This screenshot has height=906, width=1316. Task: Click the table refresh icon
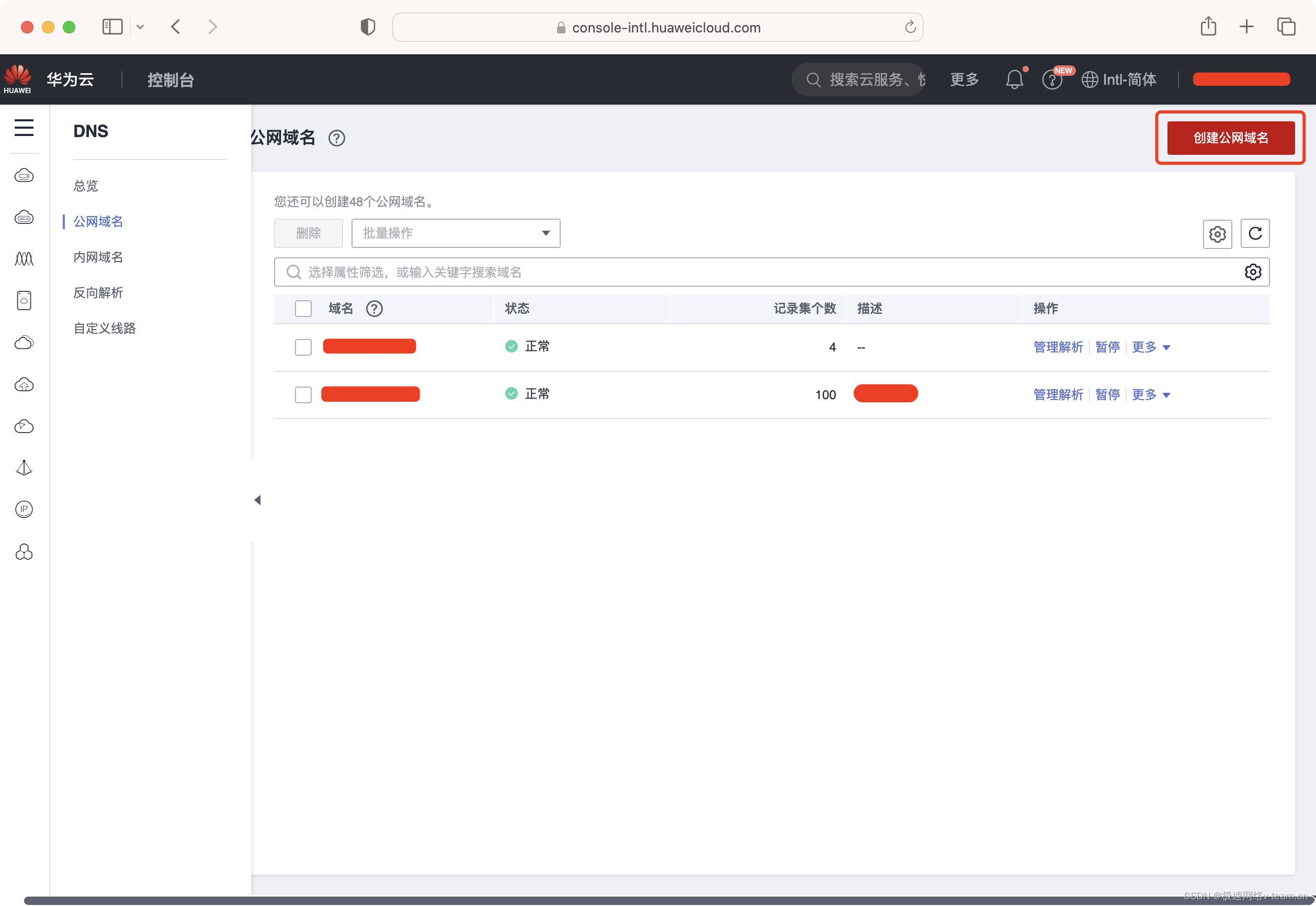click(1254, 233)
